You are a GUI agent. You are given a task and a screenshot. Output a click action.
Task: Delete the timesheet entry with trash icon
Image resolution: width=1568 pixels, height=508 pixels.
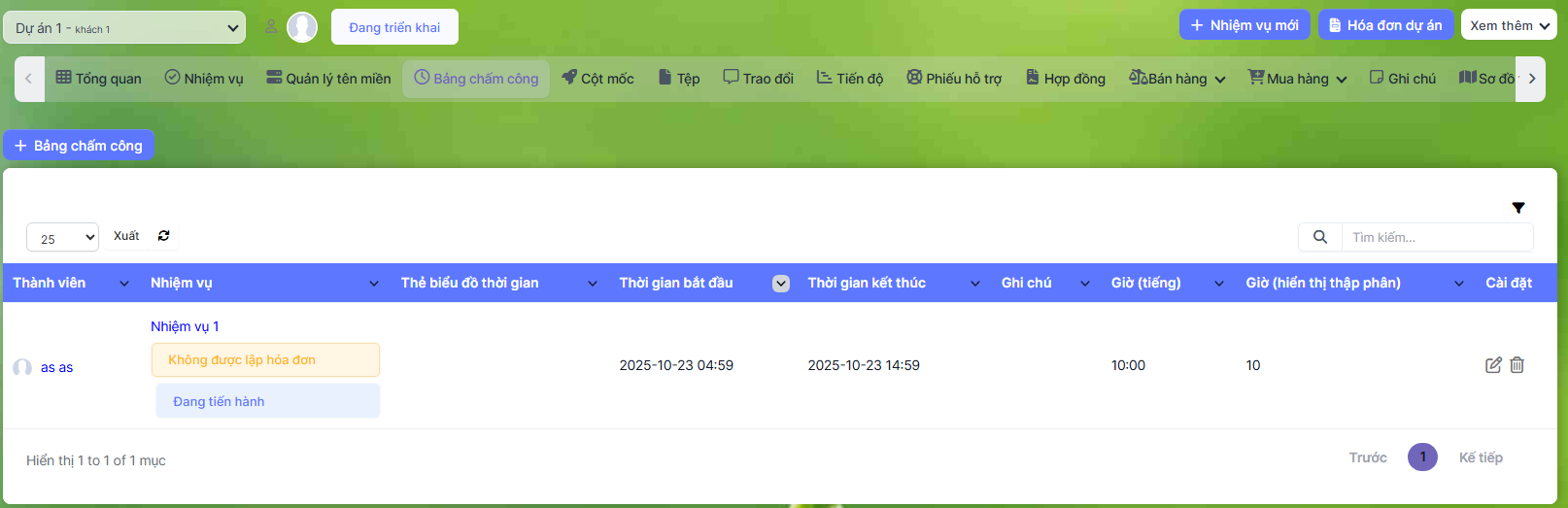tap(1517, 365)
